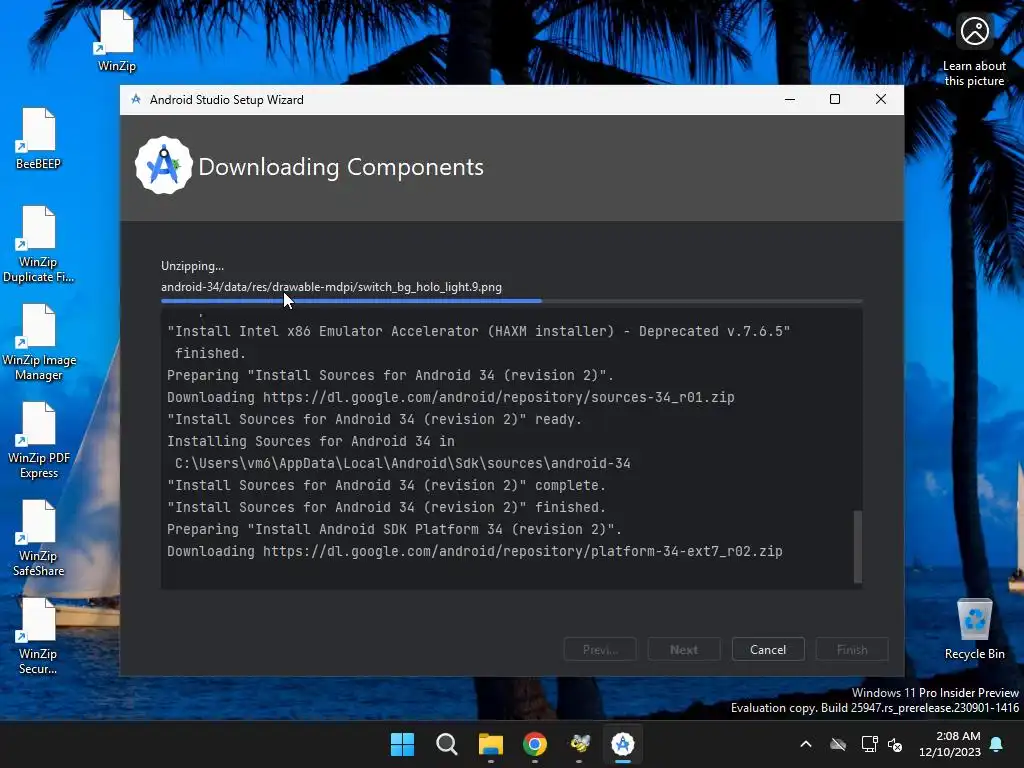Open the WinZip desktop shortcut
Viewport: 1024px width, 768px height.
pos(116,40)
